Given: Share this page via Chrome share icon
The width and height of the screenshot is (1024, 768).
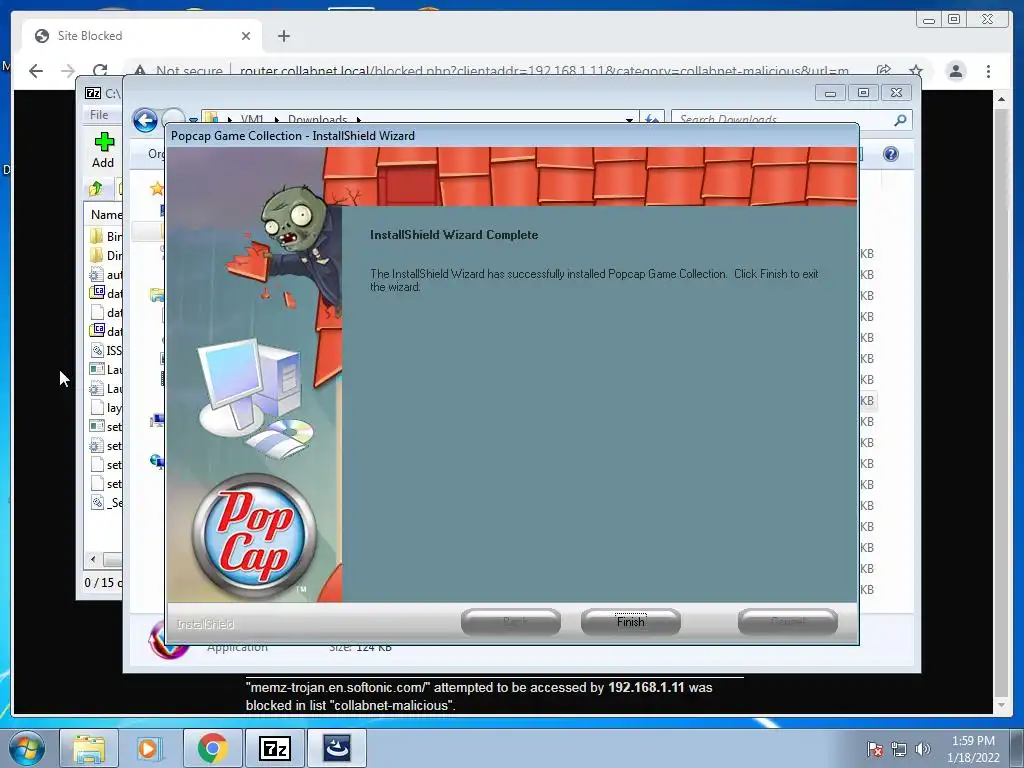Looking at the screenshot, I should (884, 71).
